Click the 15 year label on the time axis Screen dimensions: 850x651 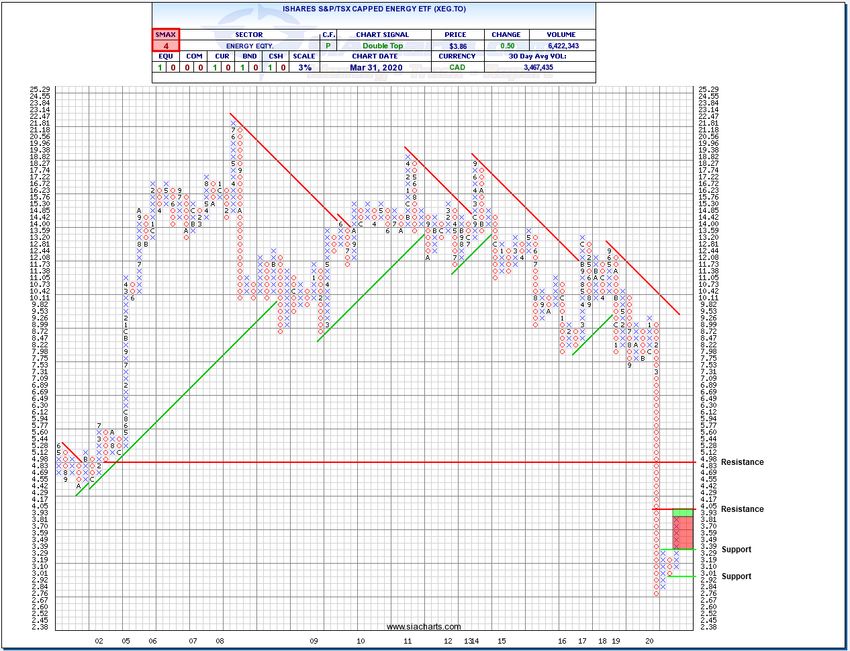pos(501,641)
